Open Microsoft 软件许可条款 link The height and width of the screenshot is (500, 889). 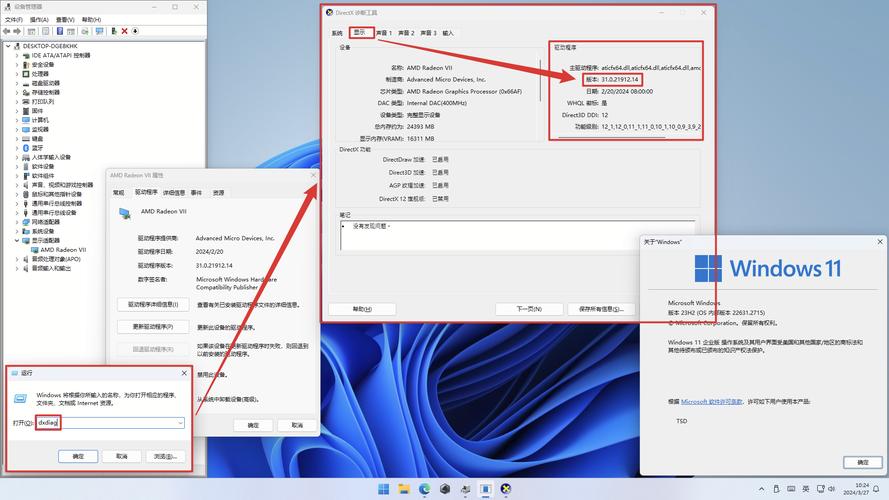point(712,401)
